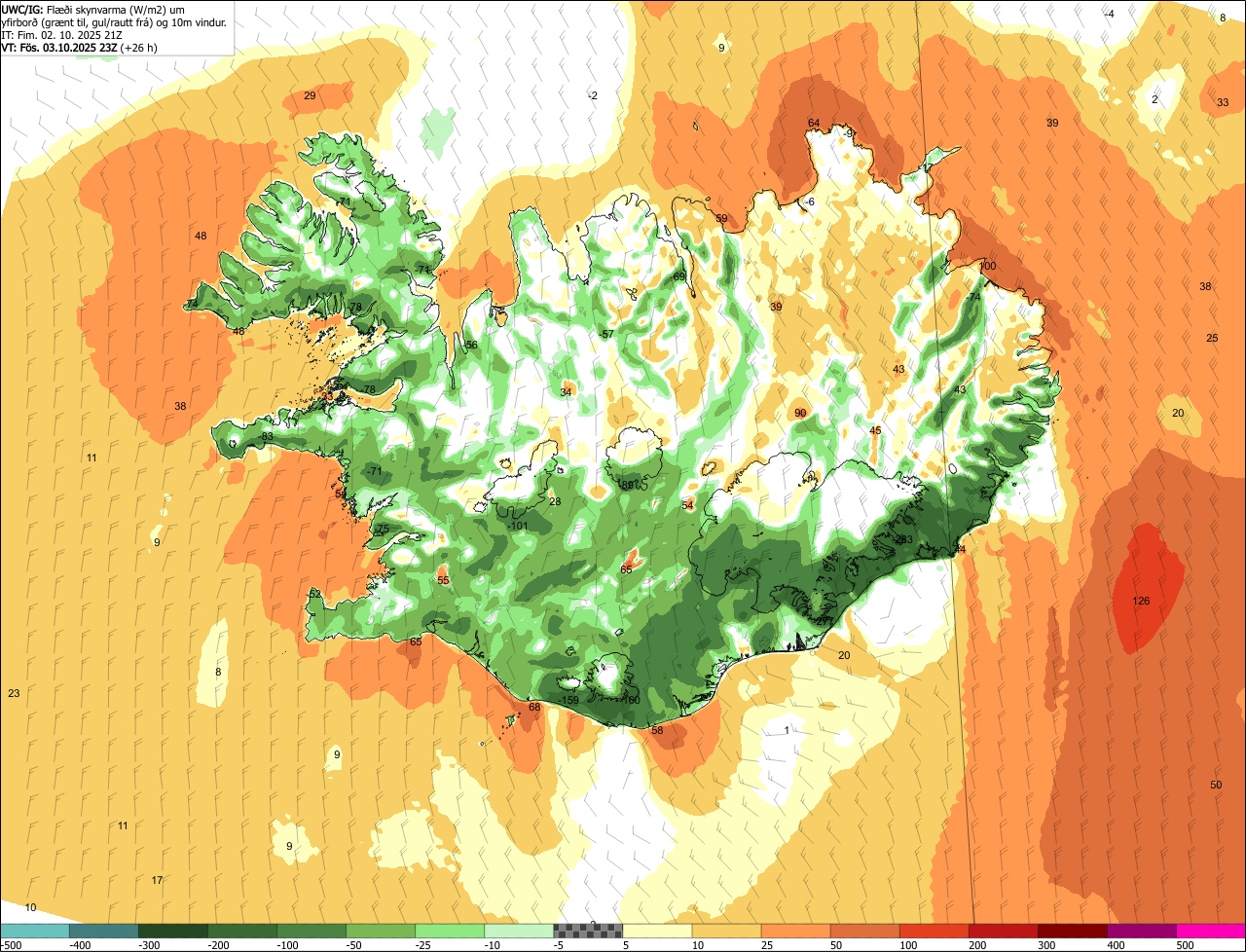Click the map value '69'
The image size is (1246, 952).
coord(679,276)
